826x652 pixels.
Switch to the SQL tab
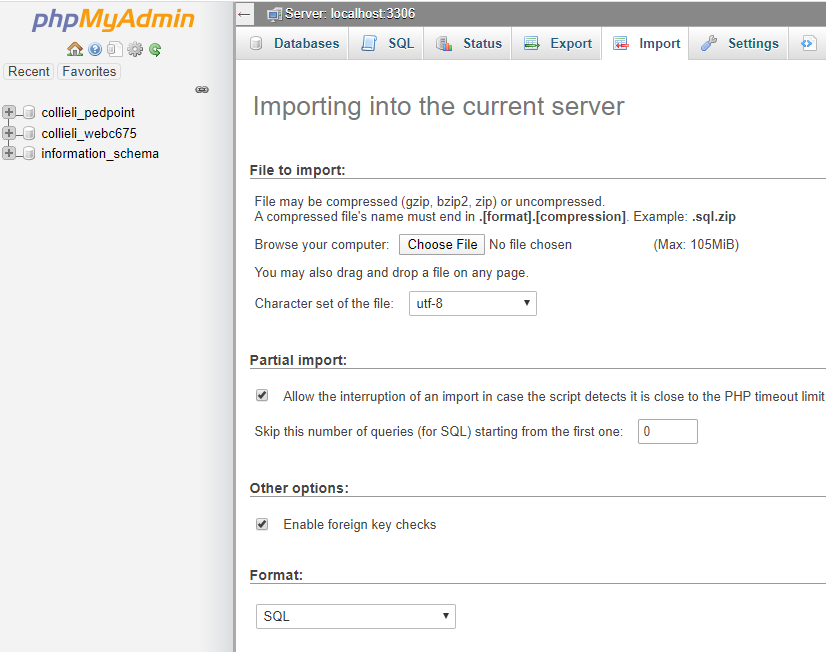point(386,43)
